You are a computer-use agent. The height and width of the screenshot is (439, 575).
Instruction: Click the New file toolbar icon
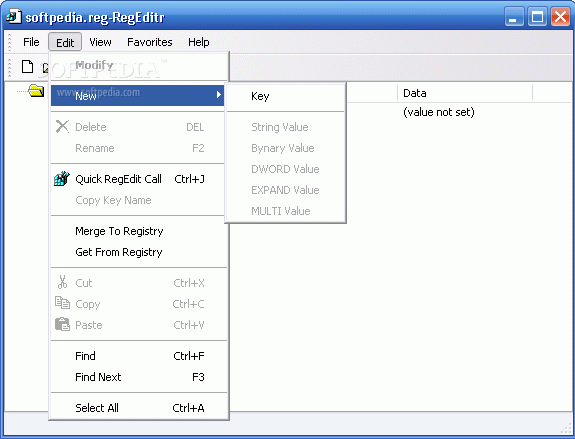28,67
